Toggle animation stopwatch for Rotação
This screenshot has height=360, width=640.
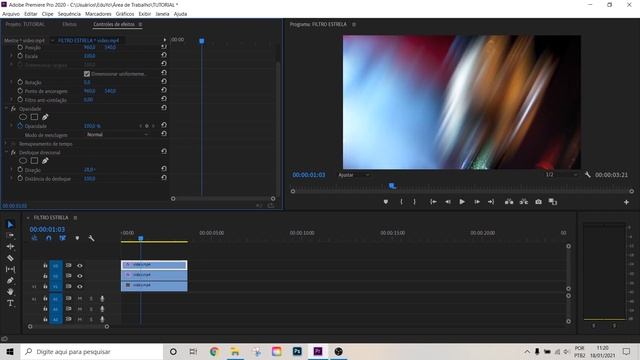tap(20, 82)
